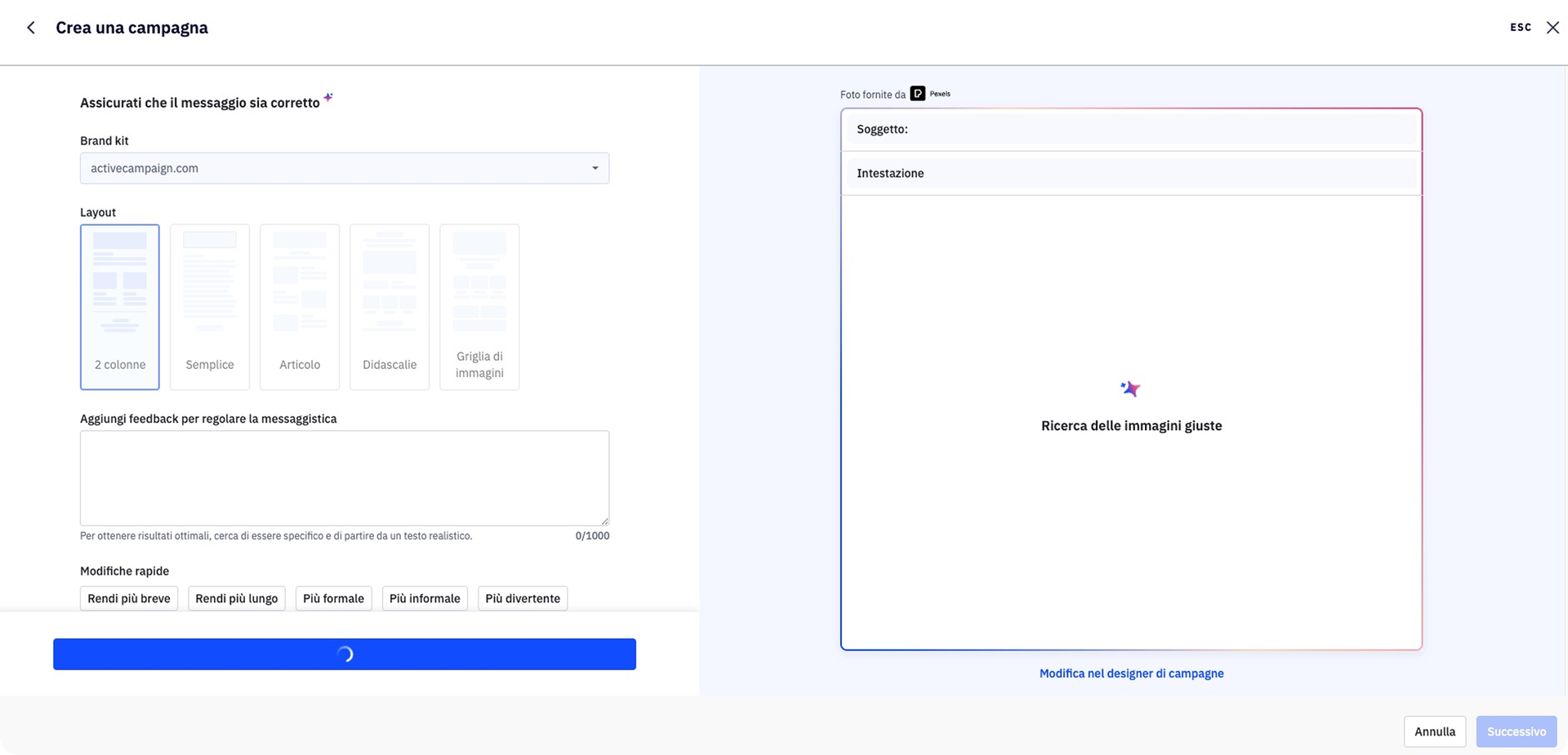
Task: Click the back arrow beside Crea una campagna
Action: (31, 28)
